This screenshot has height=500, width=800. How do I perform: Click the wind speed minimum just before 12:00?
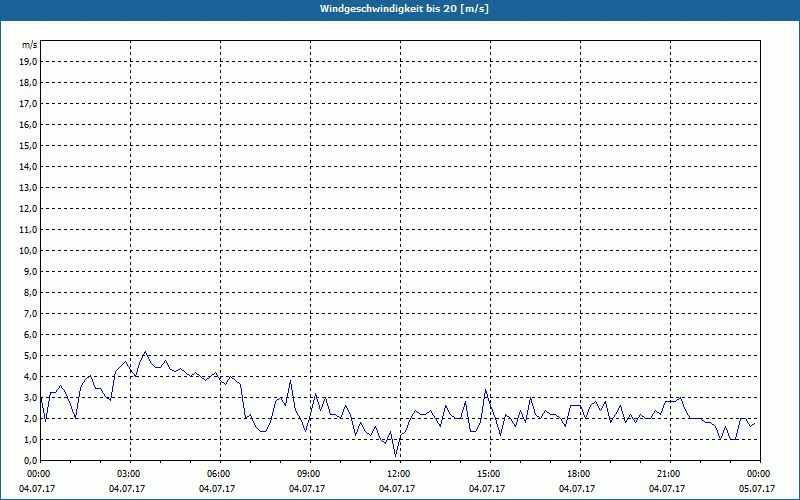395,456
